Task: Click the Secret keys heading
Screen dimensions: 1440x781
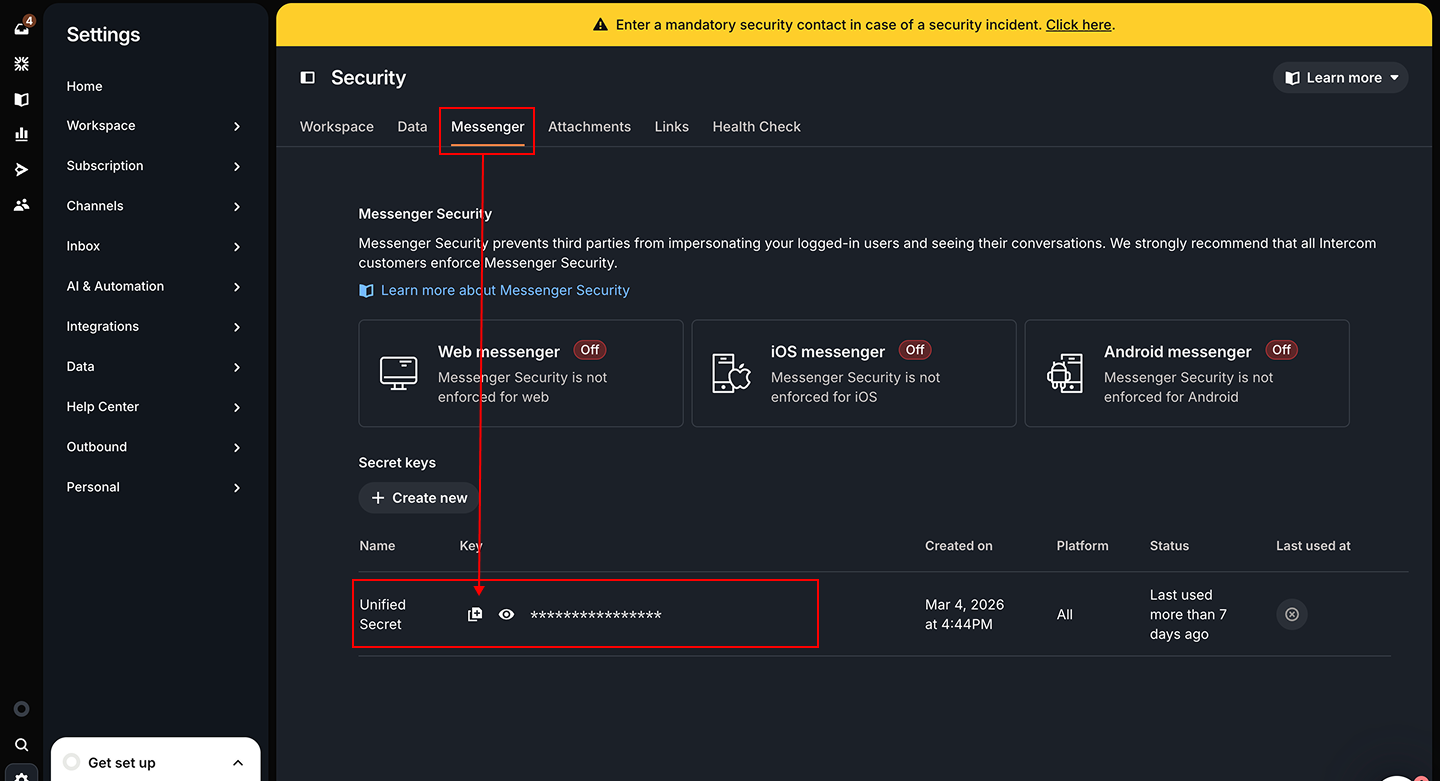Action: point(397,463)
